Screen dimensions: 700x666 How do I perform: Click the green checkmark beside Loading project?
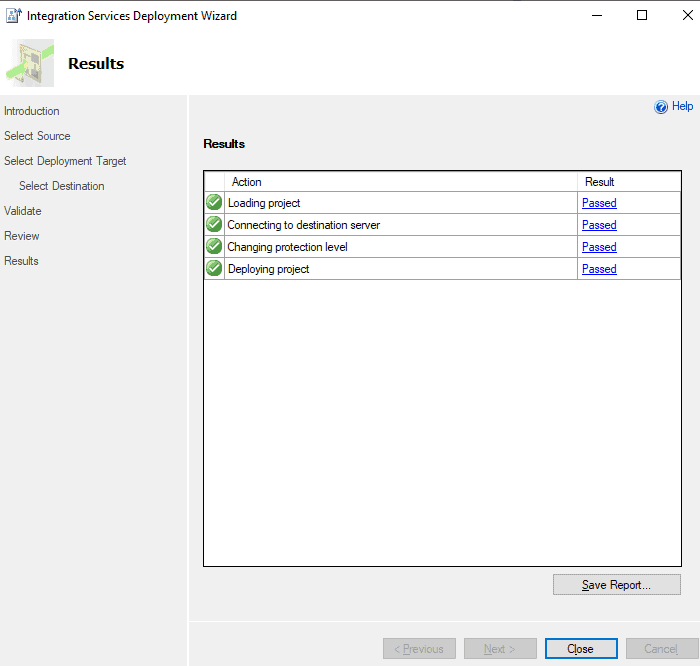pyautogui.click(x=214, y=202)
